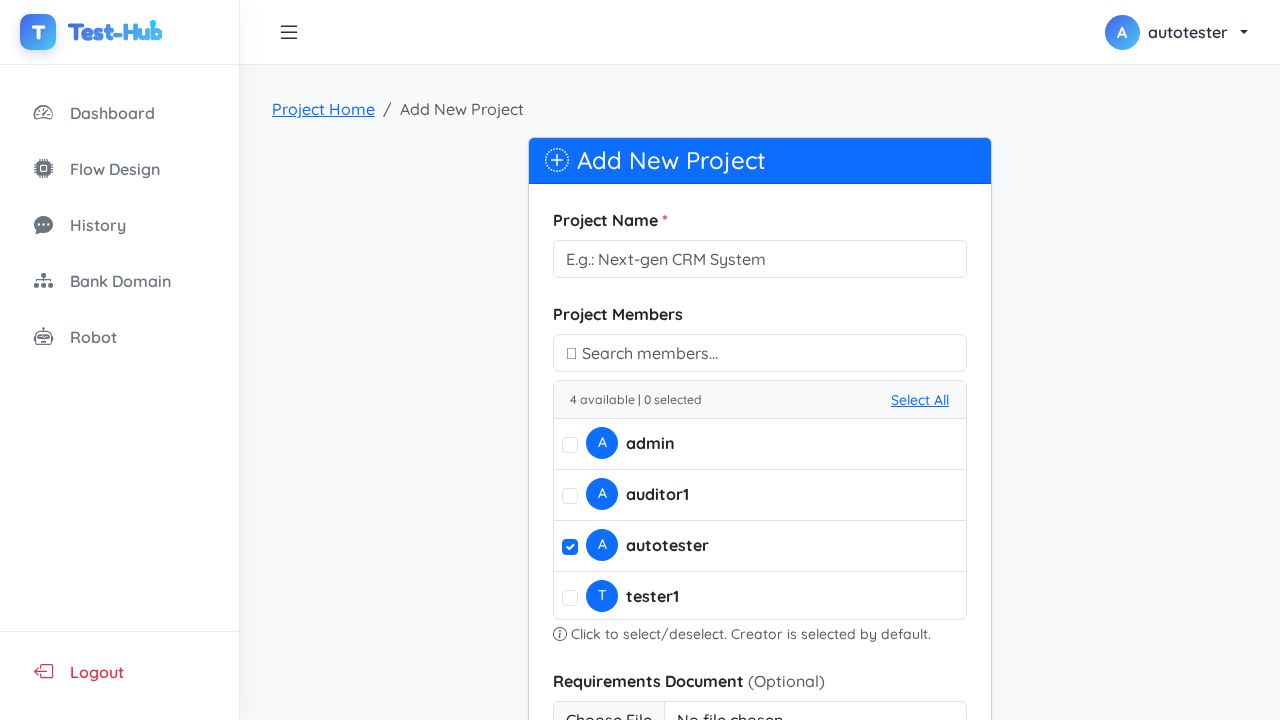Image resolution: width=1280 pixels, height=720 pixels.
Task: Click the History chat bubble icon
Action: coord(43,225)
